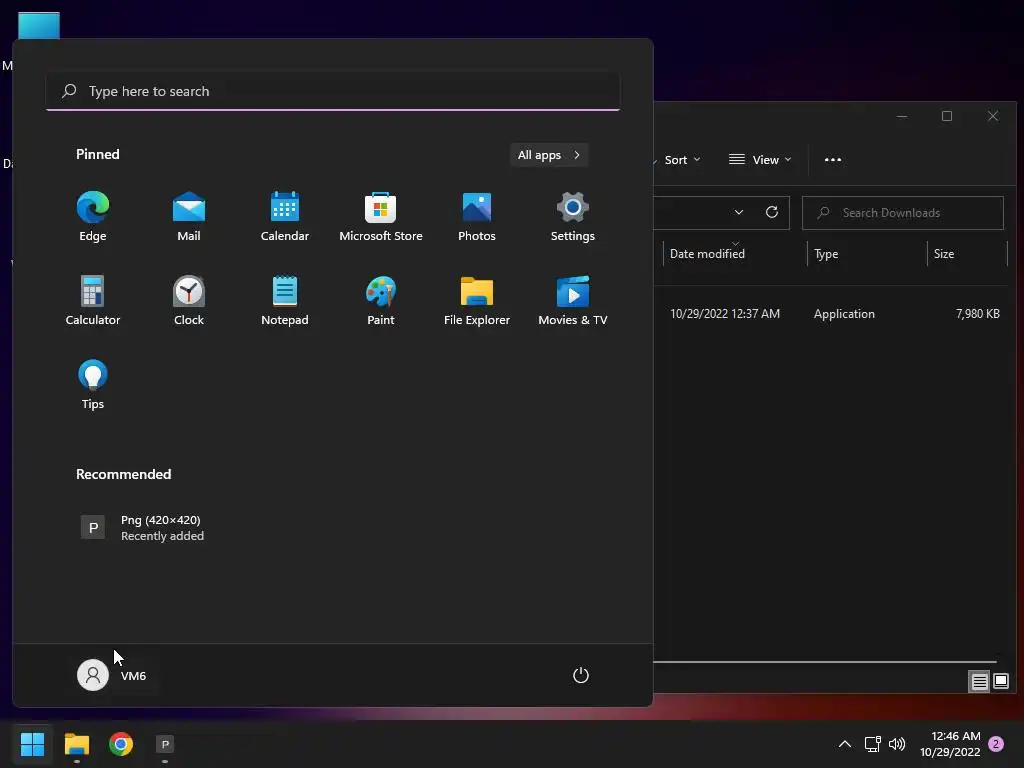The height and width of the screenshot is (768, 1024).
Task: Open notifications badge showing 2
Action: pos(996,744)
